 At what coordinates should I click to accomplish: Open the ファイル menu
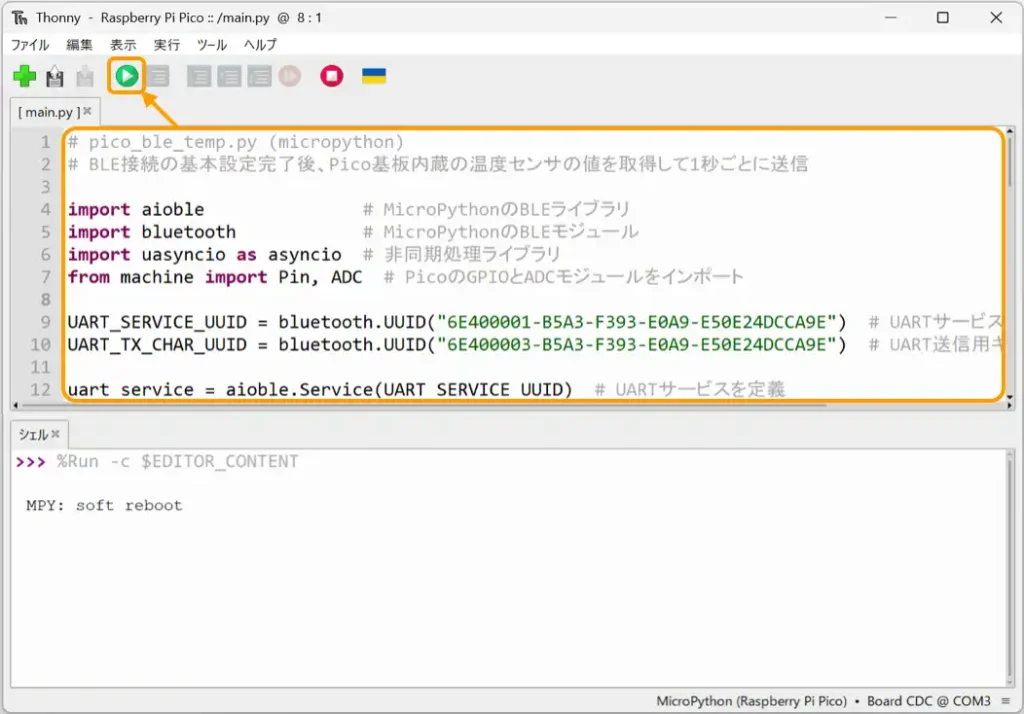pyautogui.click(x=30, y=45)
